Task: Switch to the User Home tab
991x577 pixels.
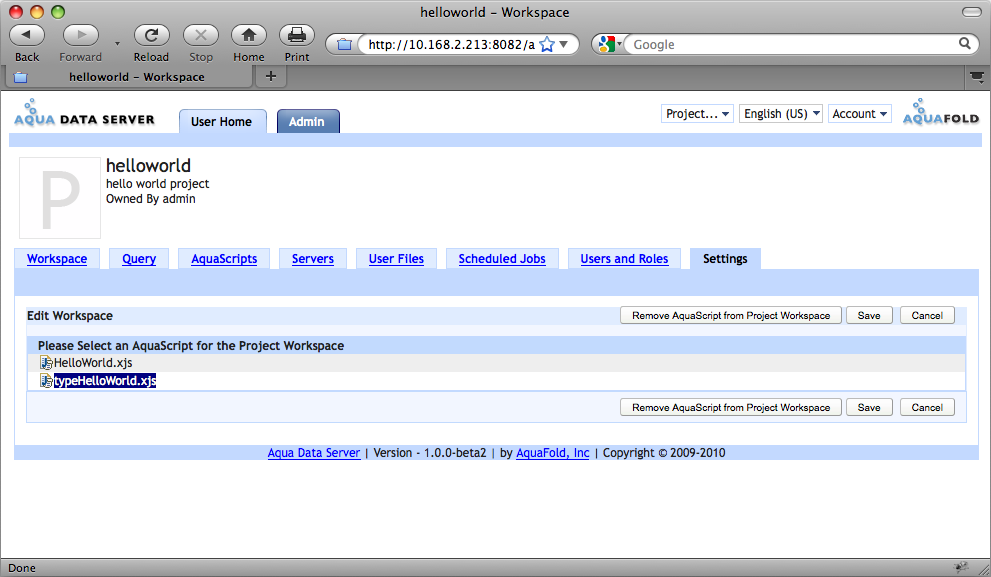Action: [x=222, y=121]
